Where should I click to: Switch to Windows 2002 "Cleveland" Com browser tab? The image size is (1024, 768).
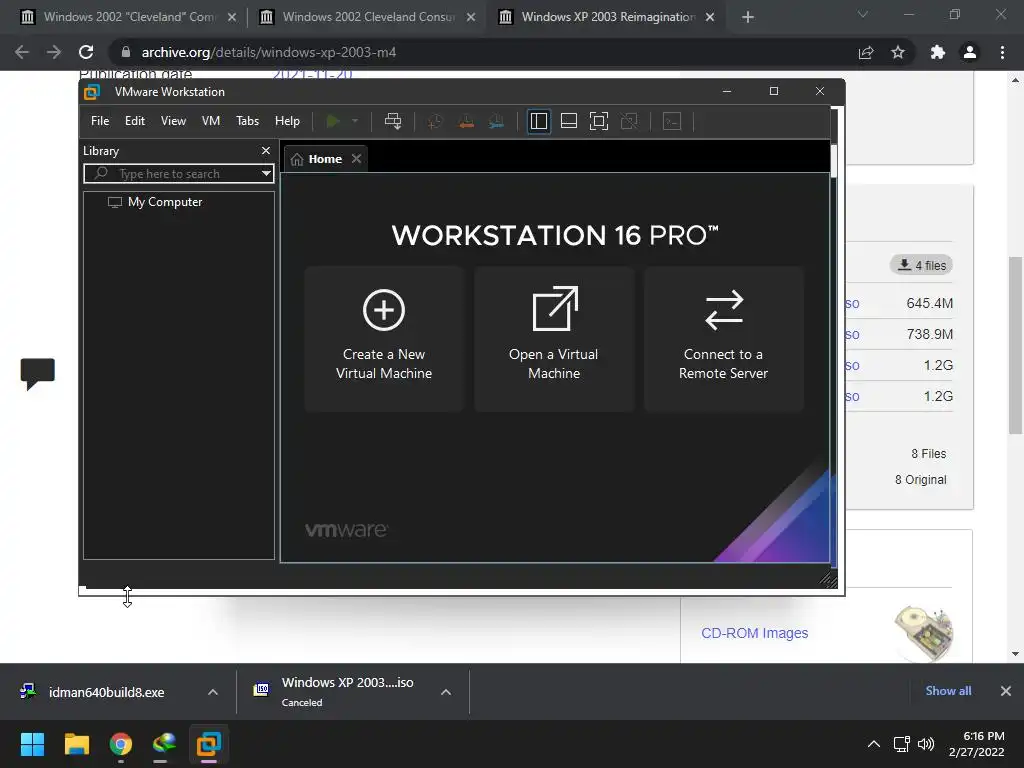[129, 17]
